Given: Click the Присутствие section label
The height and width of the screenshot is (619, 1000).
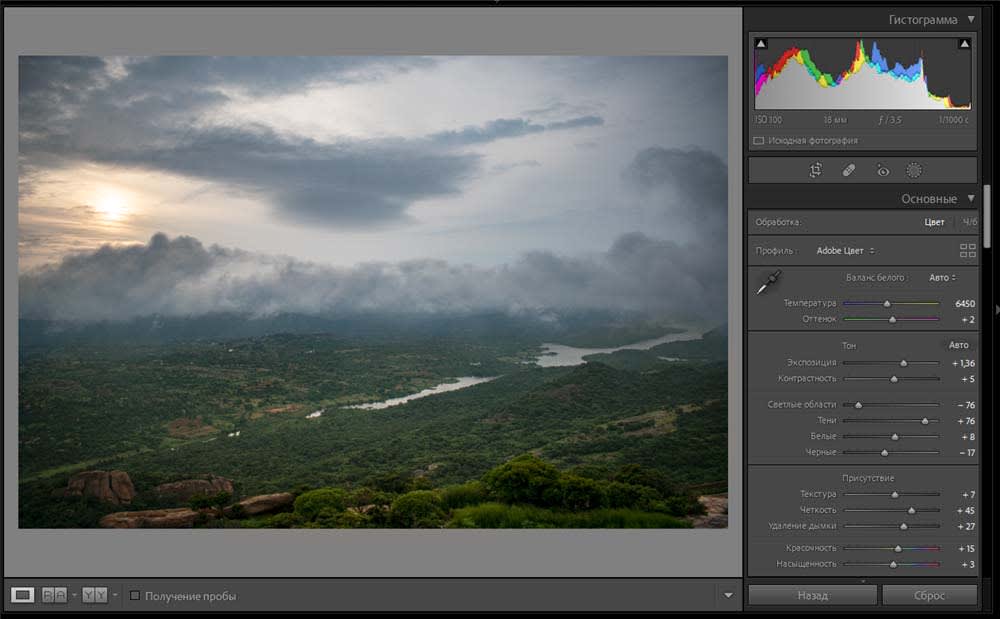Looking at the screenshot, I should (x=868, y=478).
